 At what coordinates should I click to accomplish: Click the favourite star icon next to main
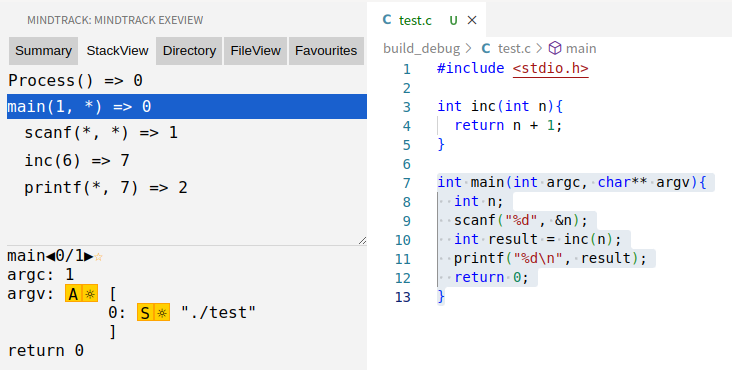(98, 257)
